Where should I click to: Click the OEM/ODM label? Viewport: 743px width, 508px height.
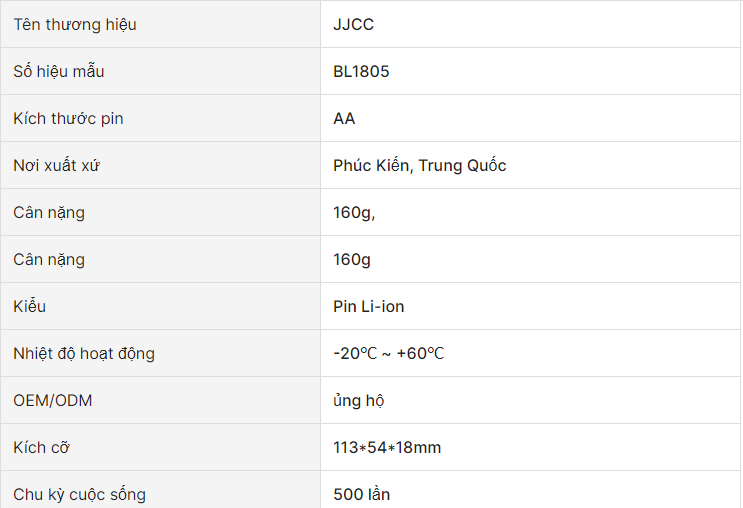click(53, 400)
